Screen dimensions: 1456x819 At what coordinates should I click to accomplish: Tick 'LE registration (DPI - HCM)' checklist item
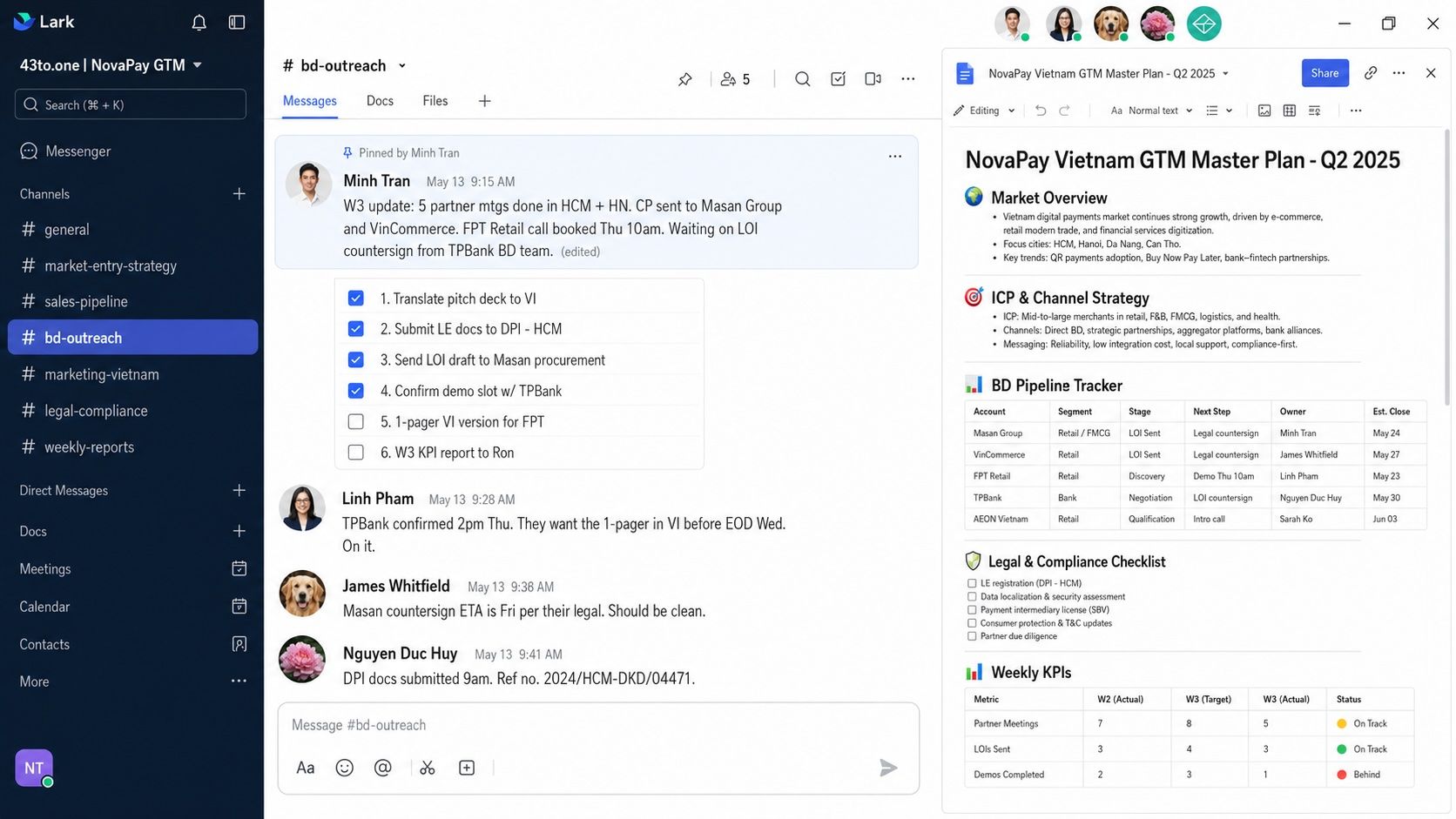972,583
